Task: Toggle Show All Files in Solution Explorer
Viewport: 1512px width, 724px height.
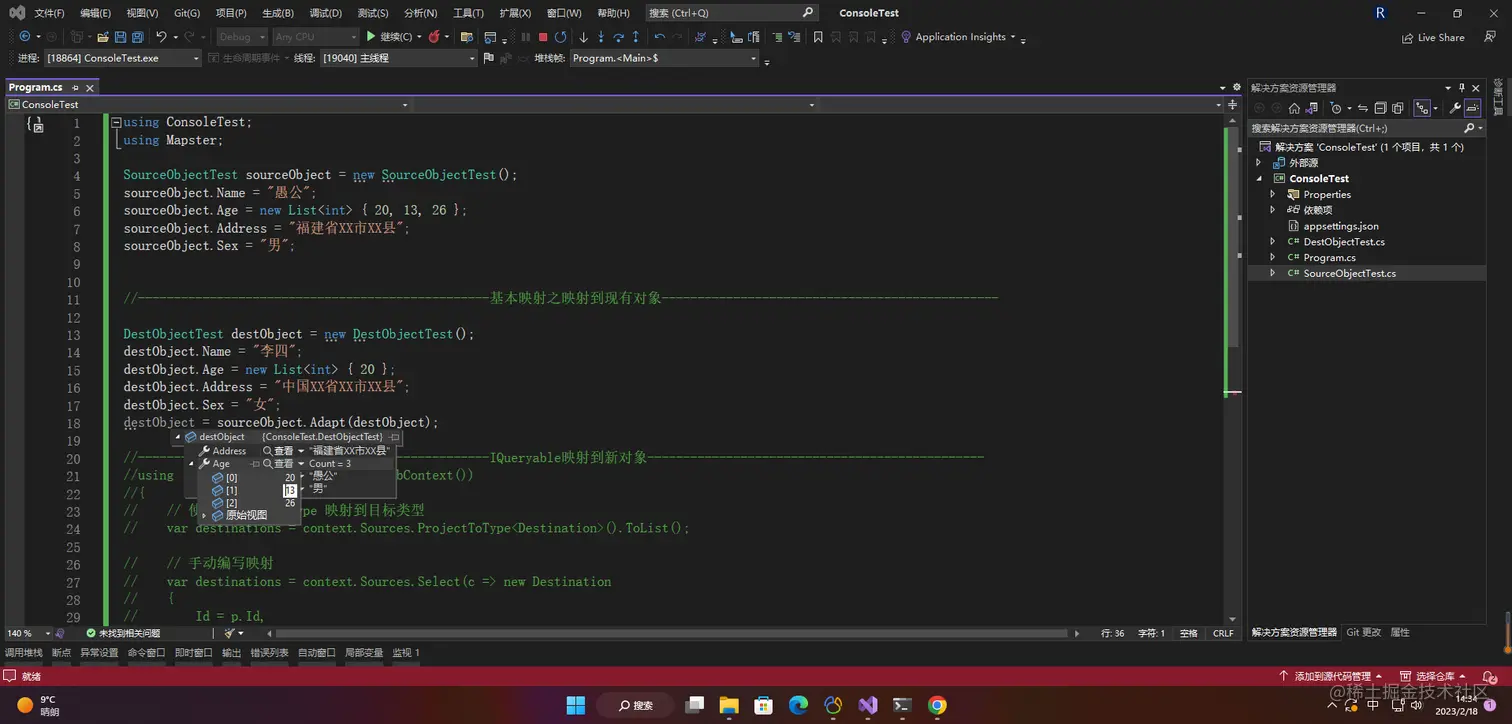Action: pyautogui.click(x=1398, y=108)
